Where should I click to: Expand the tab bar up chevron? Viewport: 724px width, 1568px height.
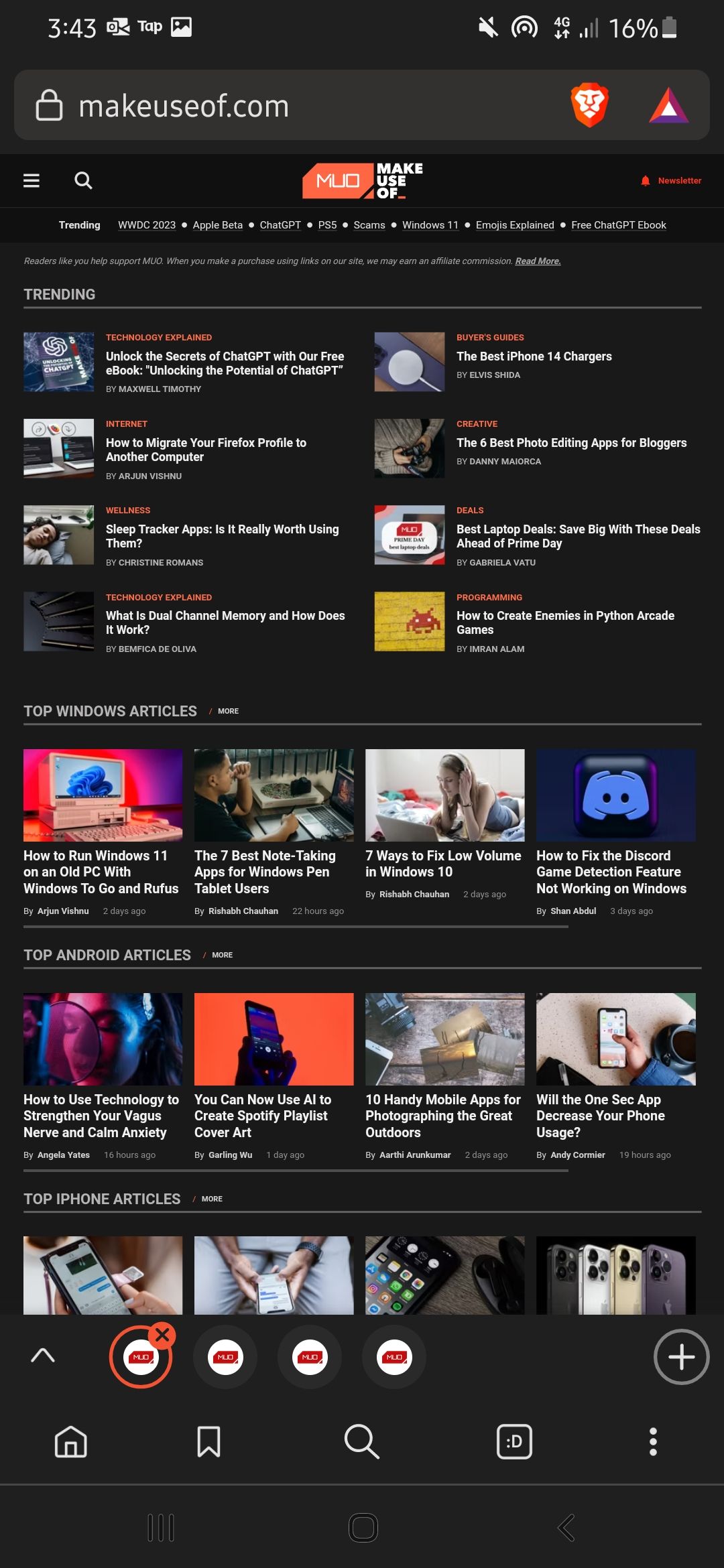click(x=43, y=1356)
